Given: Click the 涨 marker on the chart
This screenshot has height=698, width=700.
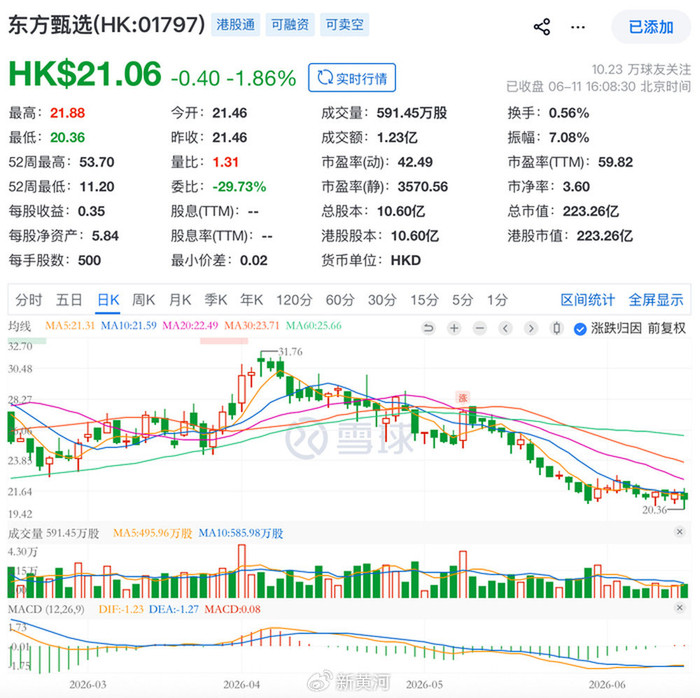Looking at the screenshot, I should 463,397.
